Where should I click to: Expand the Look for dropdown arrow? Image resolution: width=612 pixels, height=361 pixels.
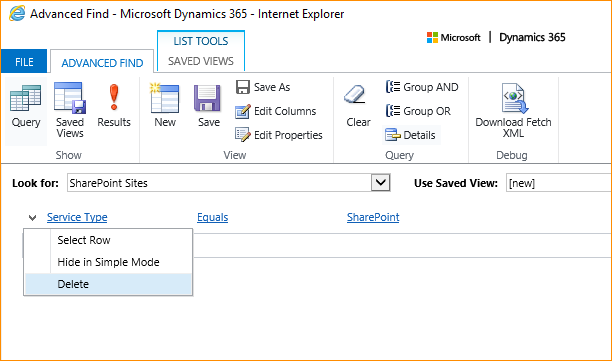click(381, 183)
